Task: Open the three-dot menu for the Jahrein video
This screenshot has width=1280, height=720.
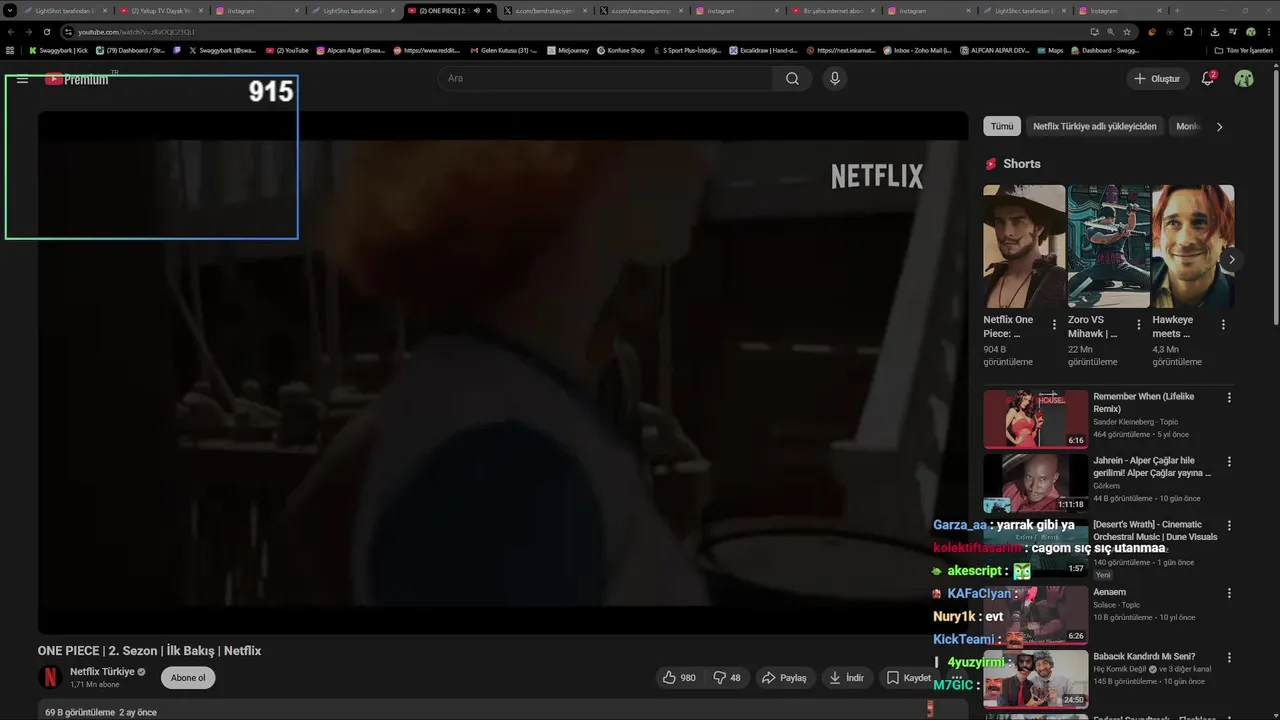Action: (1229, 462)
